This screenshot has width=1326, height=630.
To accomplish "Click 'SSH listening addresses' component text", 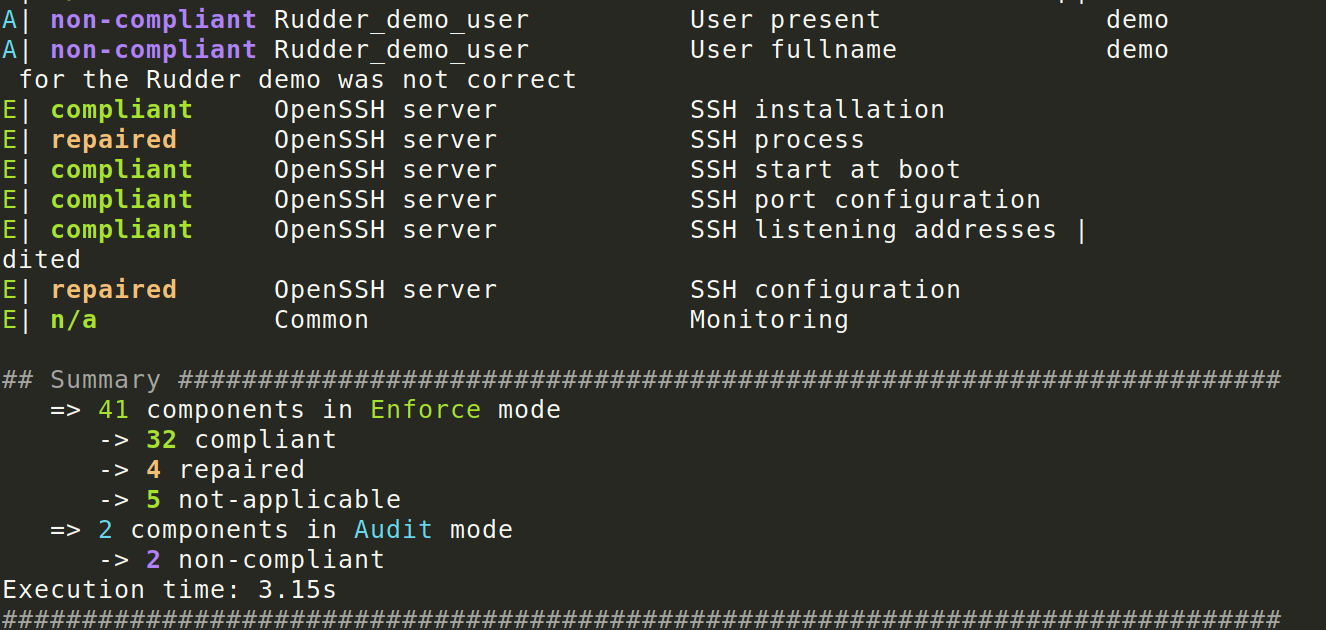I will [x=873, y=230].
